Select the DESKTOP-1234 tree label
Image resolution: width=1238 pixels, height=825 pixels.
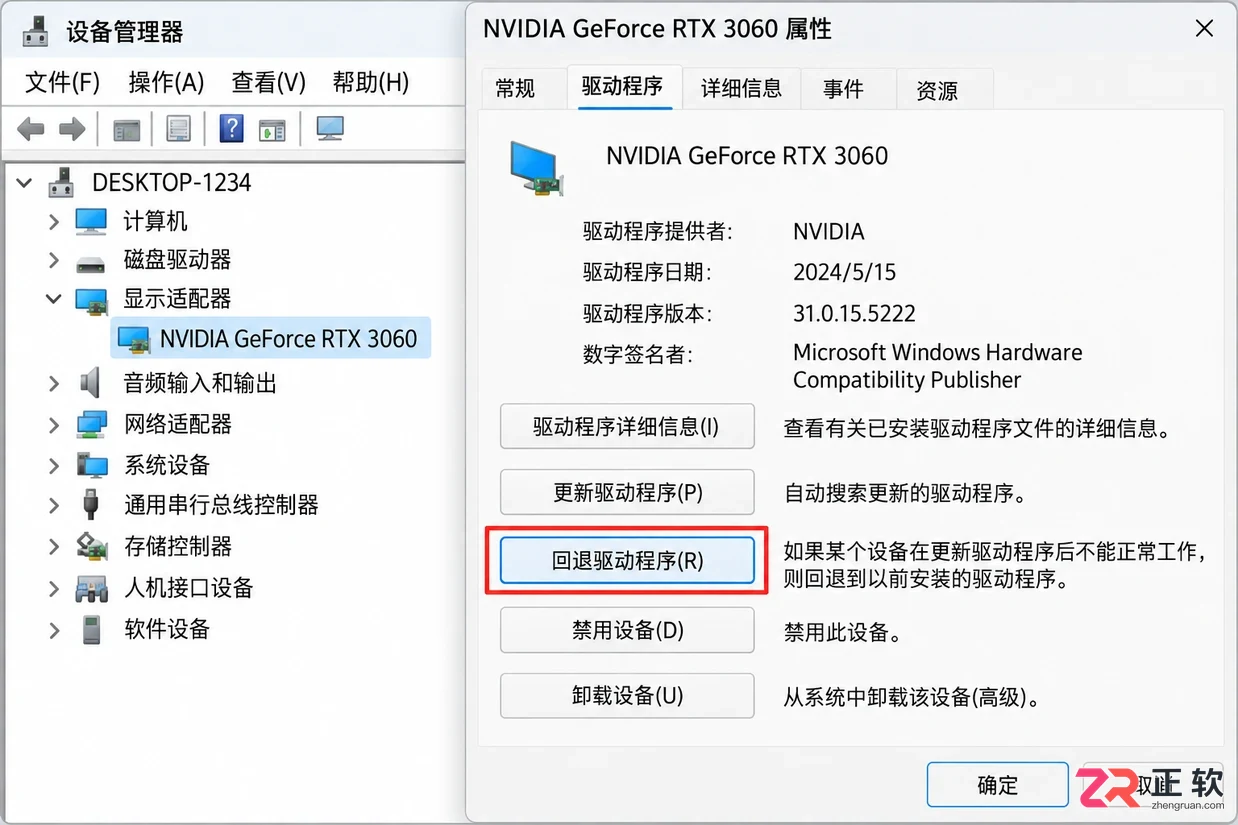point(171,183)
